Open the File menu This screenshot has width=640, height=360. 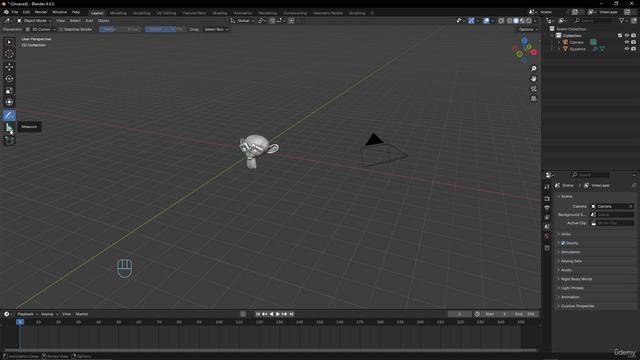click(x=15, y=12)
